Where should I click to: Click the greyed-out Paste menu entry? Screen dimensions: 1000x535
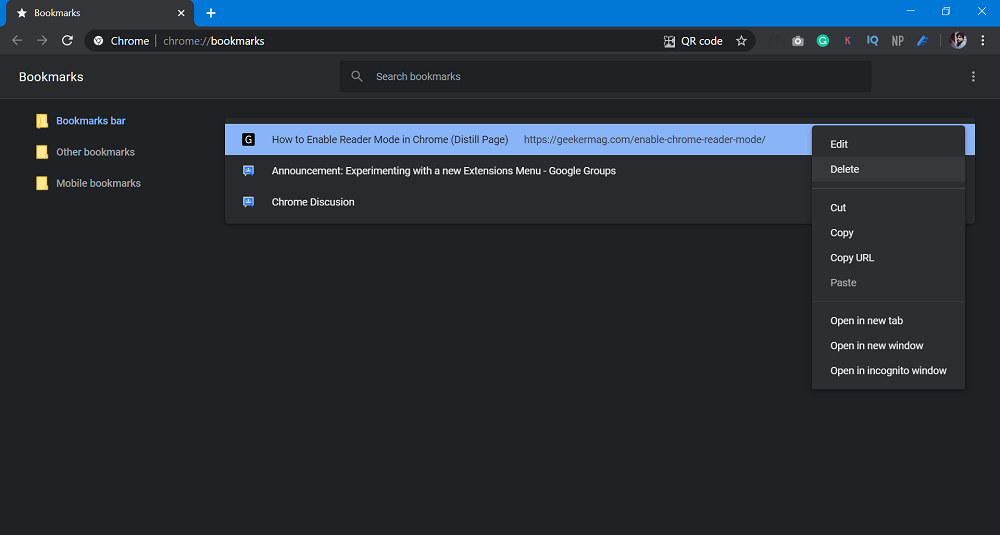click(888, 282)
